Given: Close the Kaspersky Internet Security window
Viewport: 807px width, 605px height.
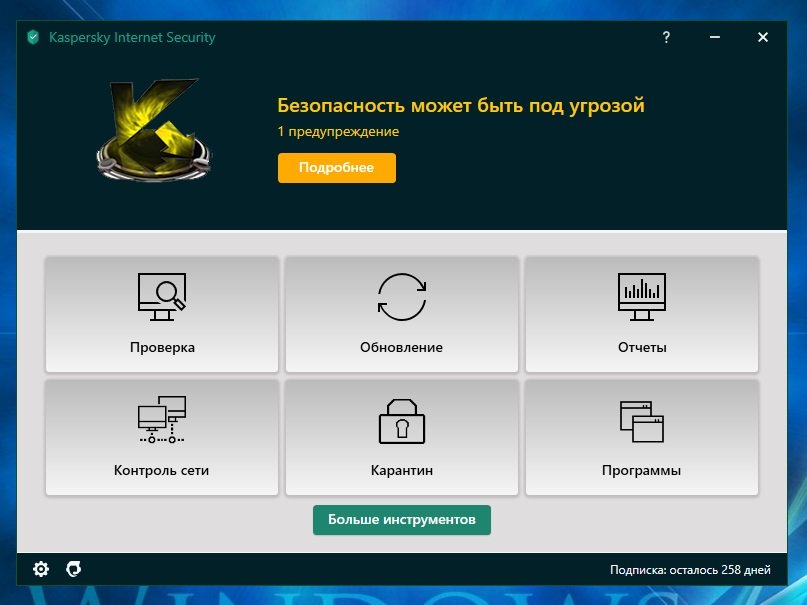Looking at the screenshot, I should click(x=763, y=37).
